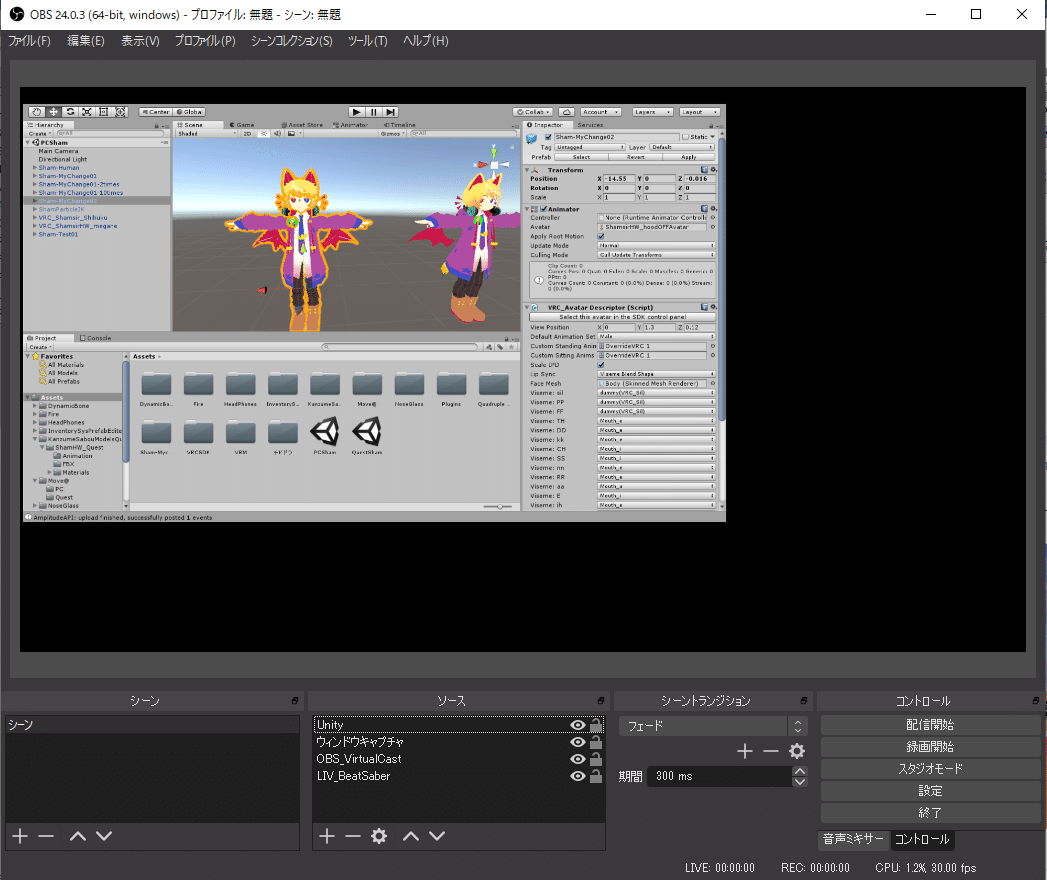The width and height of the screenshot is (1047, 880).
Task: Hide the Unity source with its eye icon
Action: 578,725
